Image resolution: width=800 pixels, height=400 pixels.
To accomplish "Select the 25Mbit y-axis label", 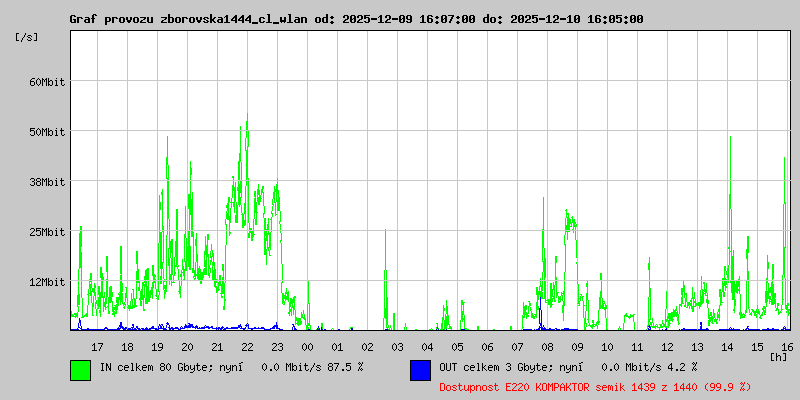I will pos(46,232).
